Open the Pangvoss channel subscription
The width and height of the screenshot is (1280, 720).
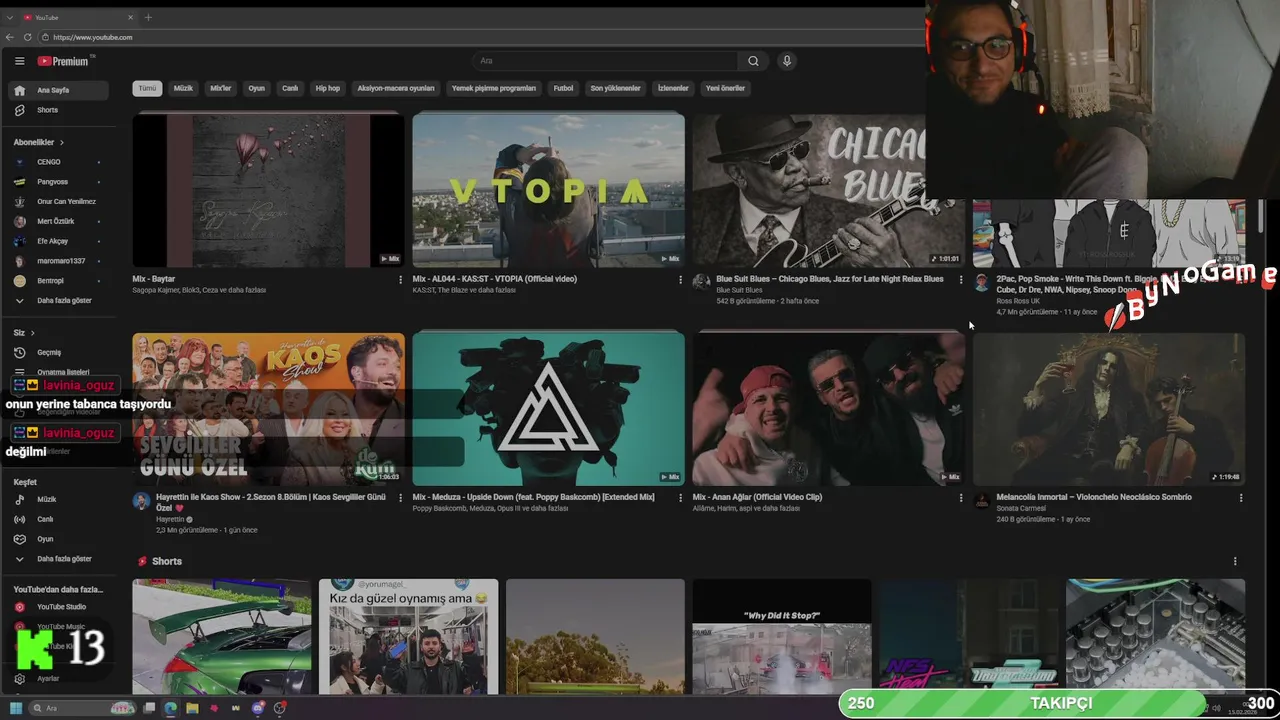coord(56,182)
